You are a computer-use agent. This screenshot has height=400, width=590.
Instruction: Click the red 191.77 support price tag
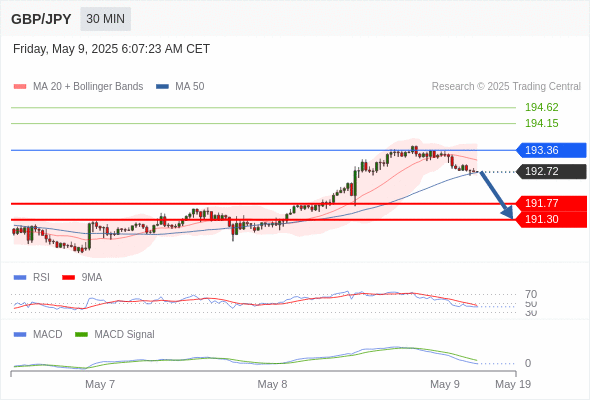click(x=551, y=204)
